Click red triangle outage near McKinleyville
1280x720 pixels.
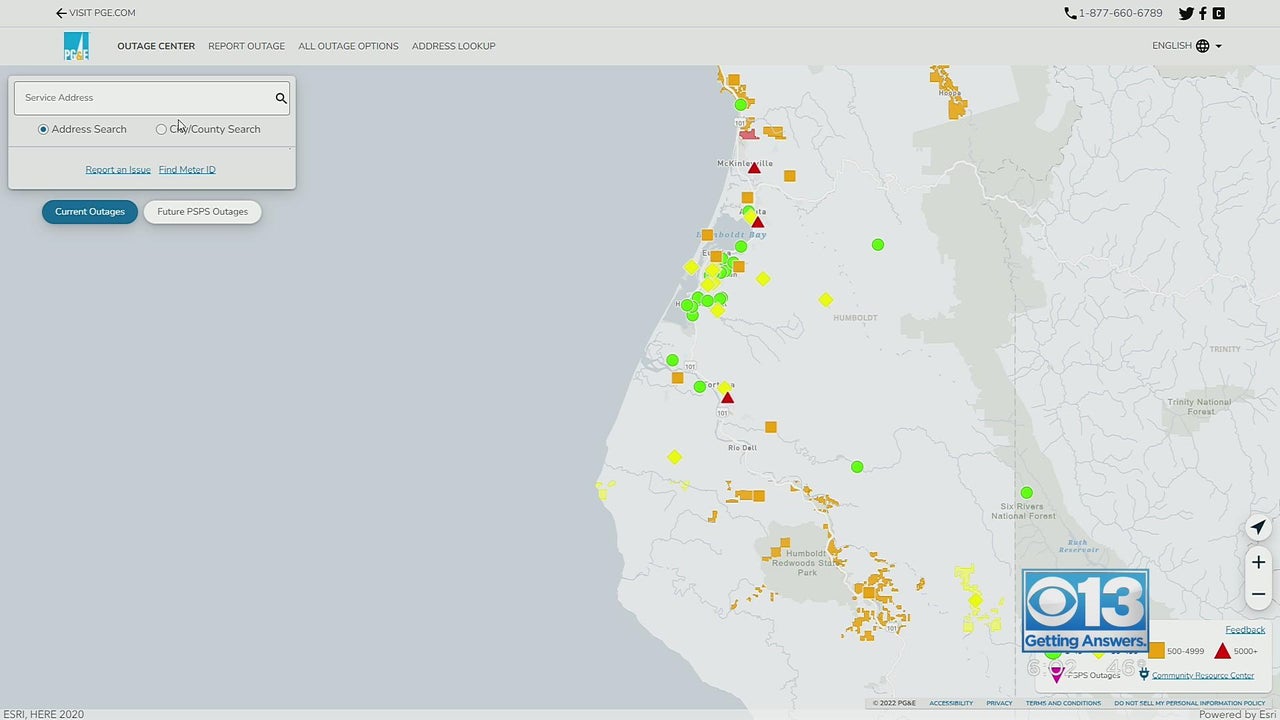(754, 169)
